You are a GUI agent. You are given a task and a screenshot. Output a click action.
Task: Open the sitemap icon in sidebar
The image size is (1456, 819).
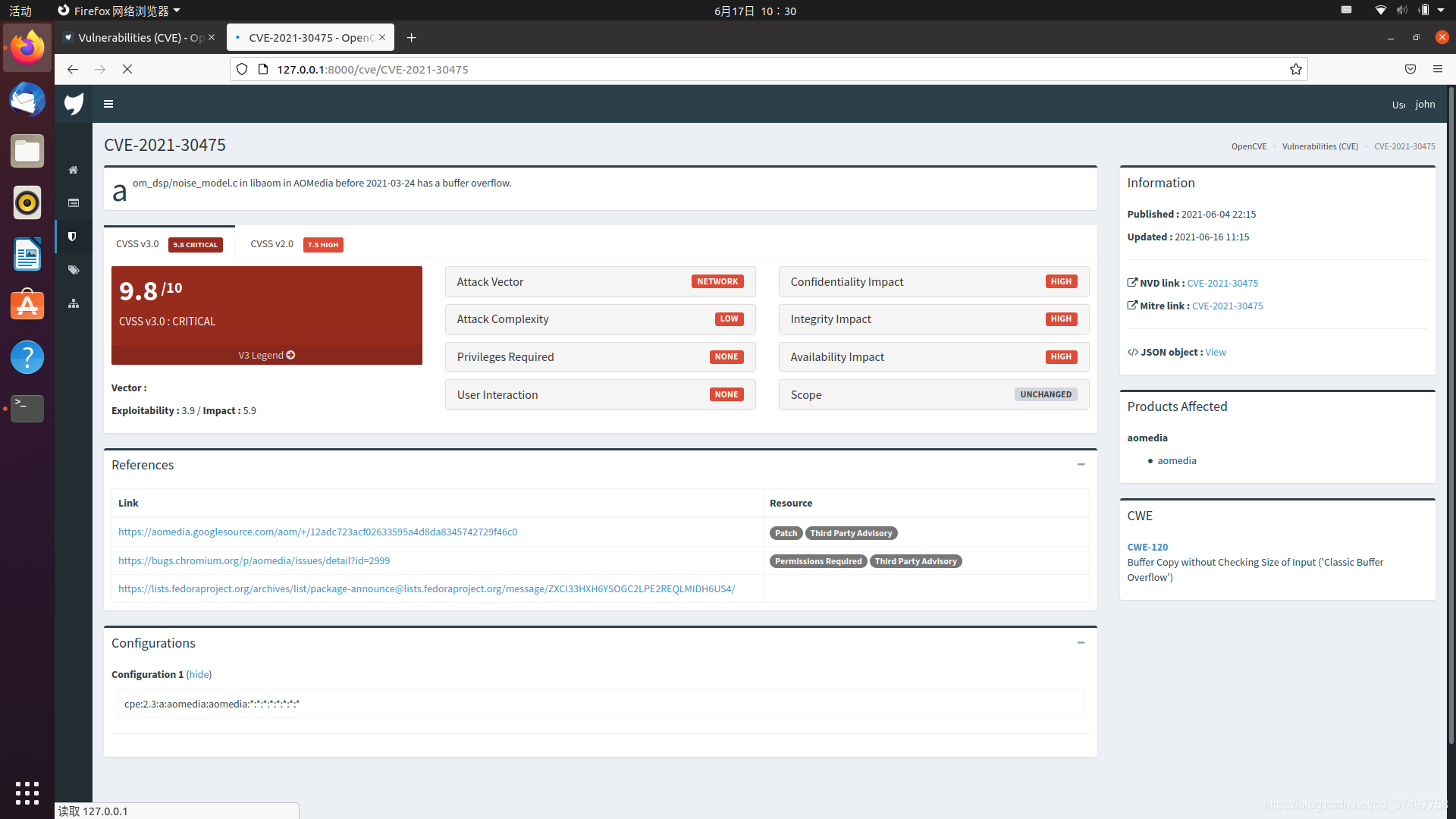point(74,303)
